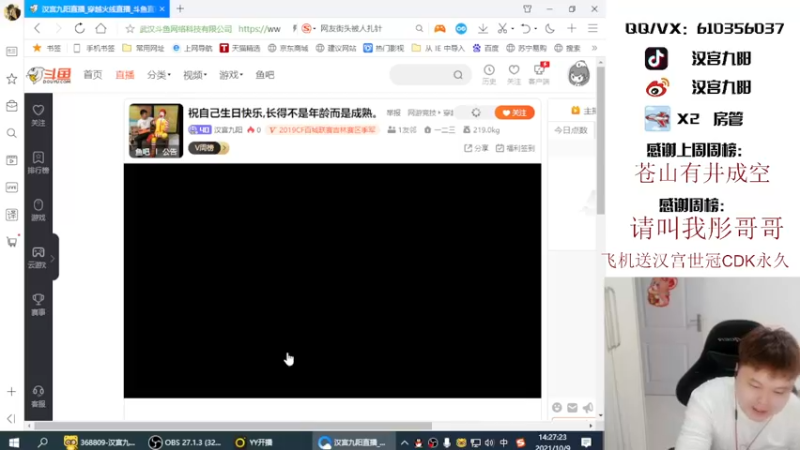This screenshot has height=450, width=800.
Task: Open Douyu watch history (历史)
Action: pyautogui.click(x=489, y=74)
